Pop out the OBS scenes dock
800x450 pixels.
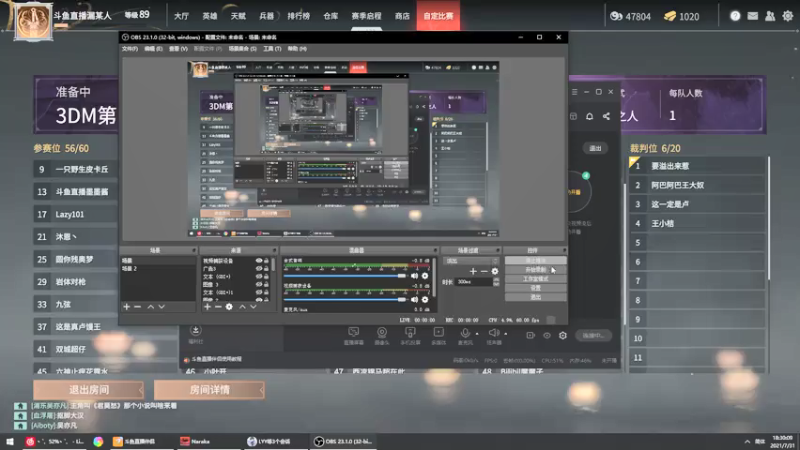coord(193,251)
